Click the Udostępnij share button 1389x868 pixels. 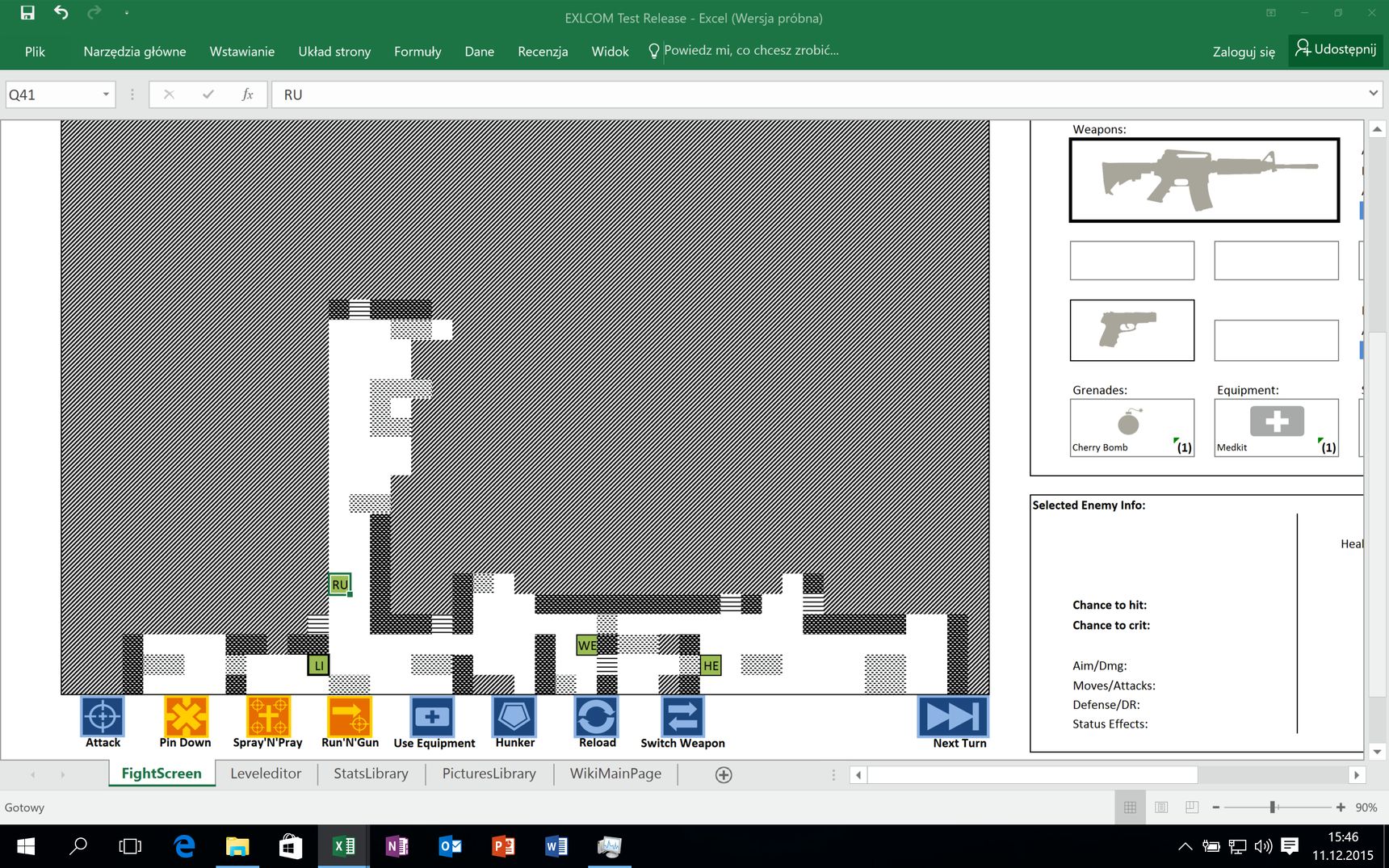pos(1336,49)
